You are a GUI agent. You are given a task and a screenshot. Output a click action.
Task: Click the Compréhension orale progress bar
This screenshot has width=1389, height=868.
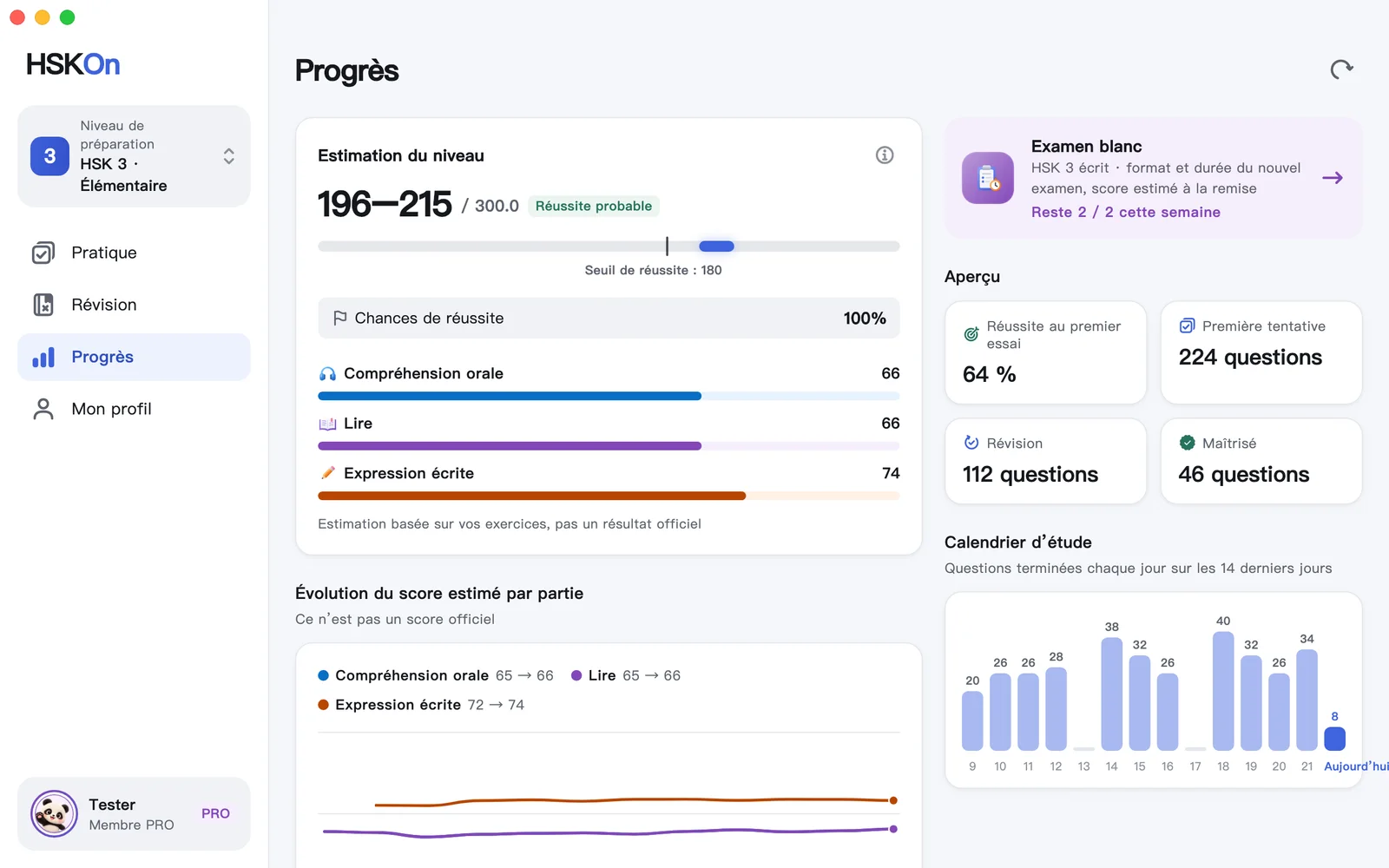coord(609,396)
